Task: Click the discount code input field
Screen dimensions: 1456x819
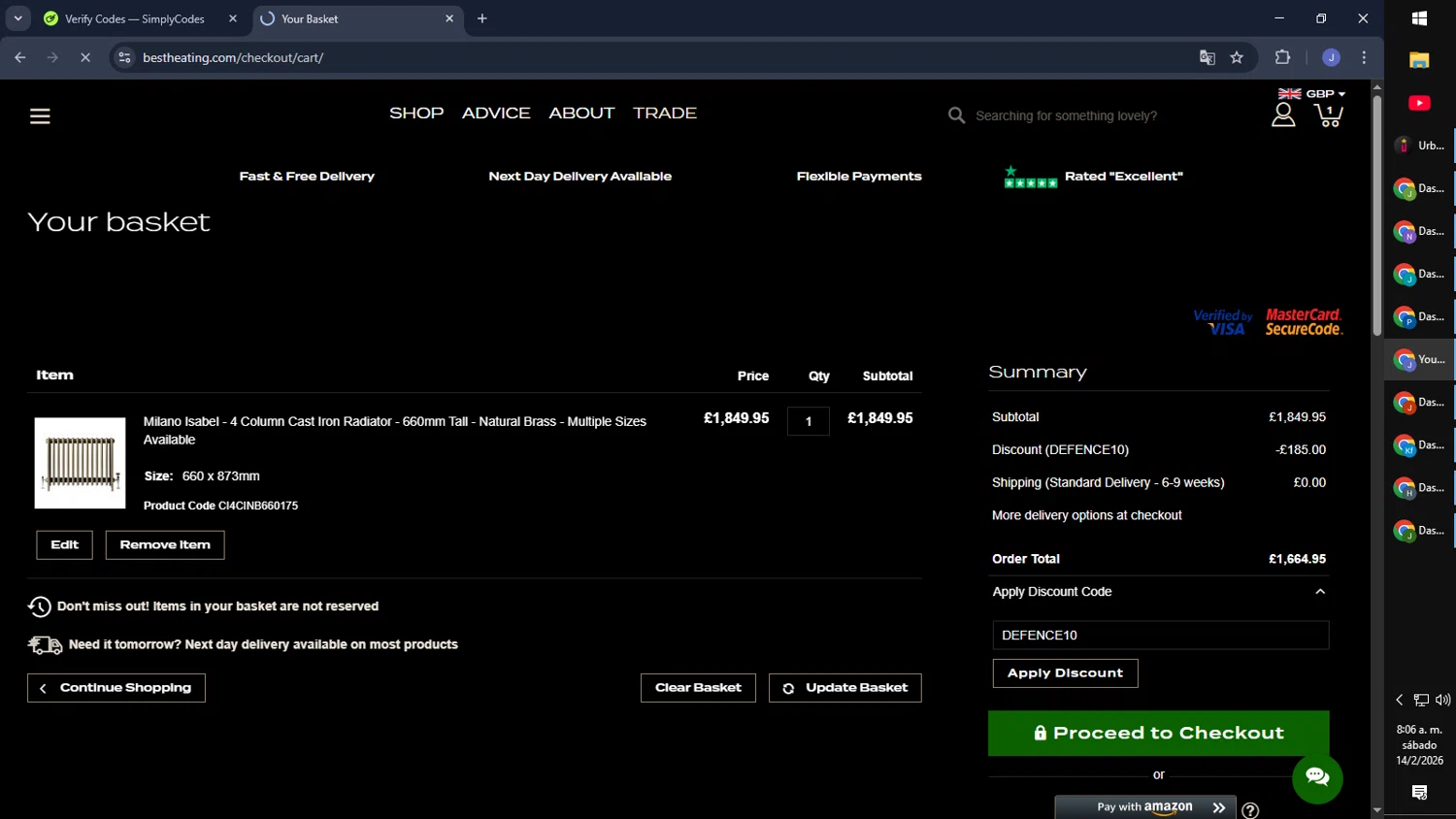Action: click(x=1160, y=636)
